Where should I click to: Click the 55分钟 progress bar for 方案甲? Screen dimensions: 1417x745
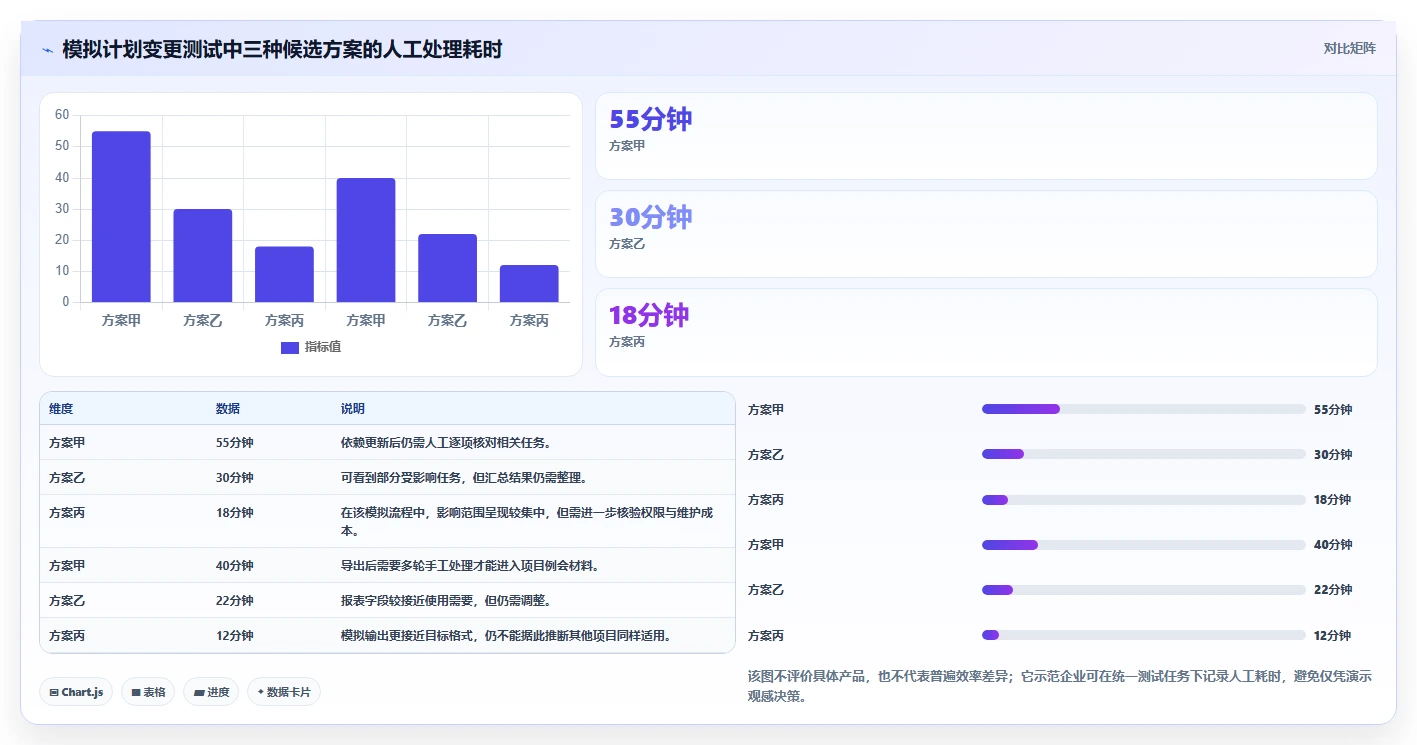tap(1144, 409)
